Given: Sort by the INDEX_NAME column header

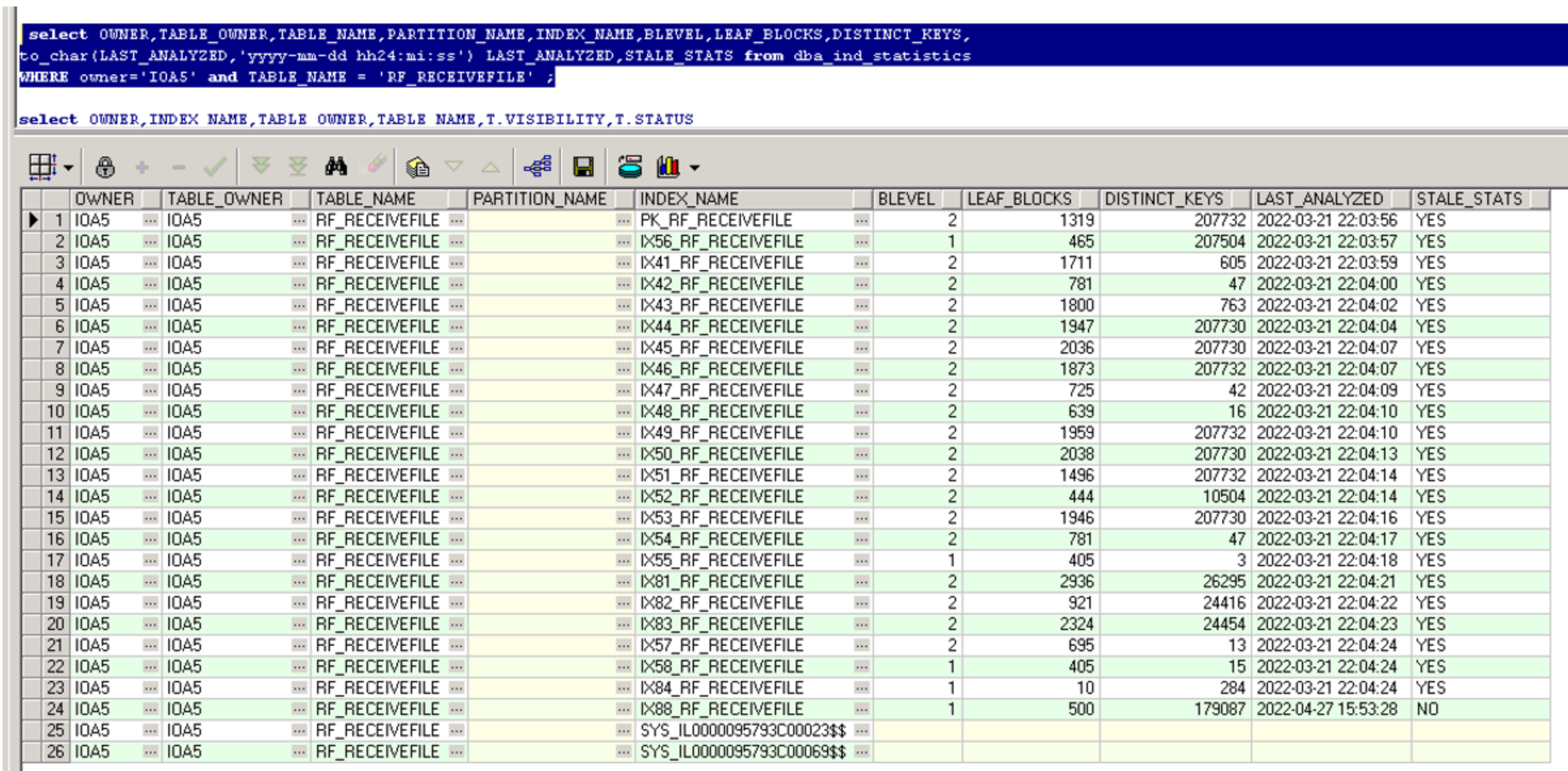Looking at the screenshot, I should click(x=689, y=199).
